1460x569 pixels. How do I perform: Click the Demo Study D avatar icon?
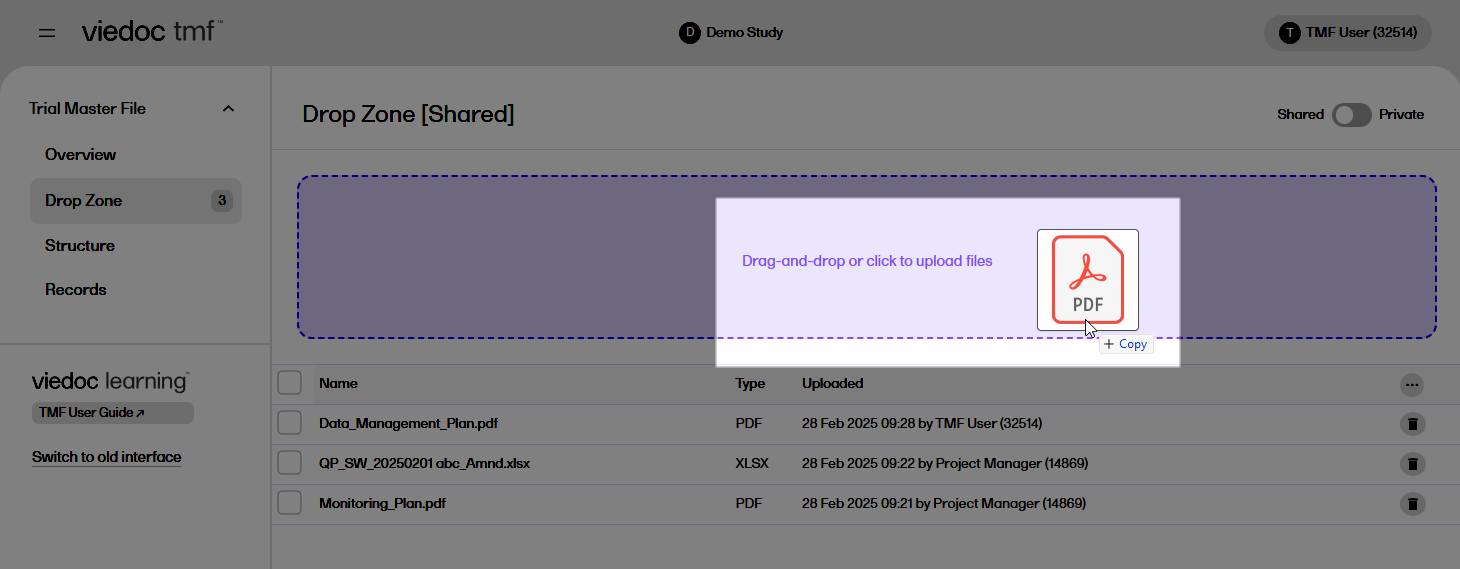coord(689,33)
